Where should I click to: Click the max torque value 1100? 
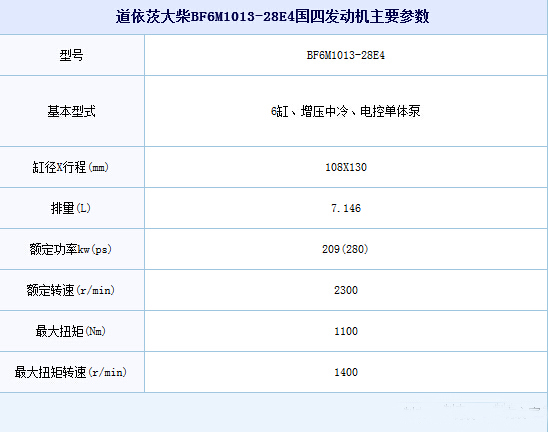[346, 331]
